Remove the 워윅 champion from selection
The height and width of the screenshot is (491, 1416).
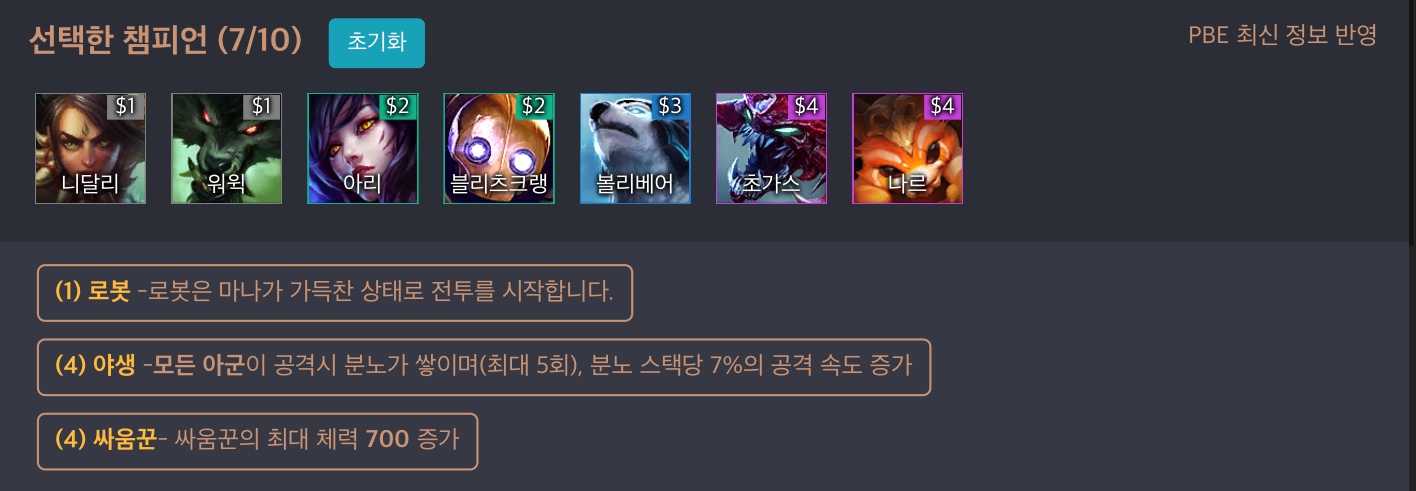[226, 148]
